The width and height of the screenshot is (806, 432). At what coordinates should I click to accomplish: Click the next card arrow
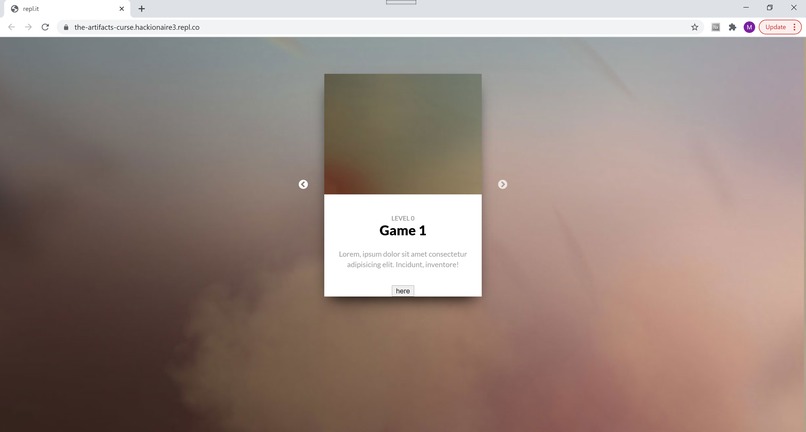(x=502, y=184)
